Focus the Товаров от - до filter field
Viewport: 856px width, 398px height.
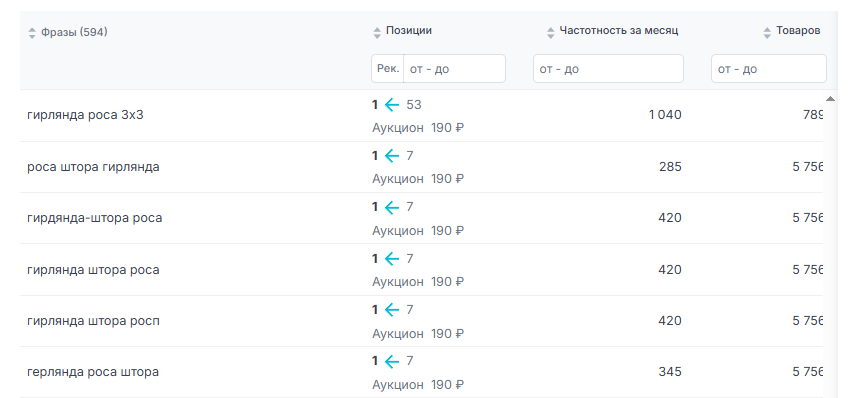click(769, 69)
